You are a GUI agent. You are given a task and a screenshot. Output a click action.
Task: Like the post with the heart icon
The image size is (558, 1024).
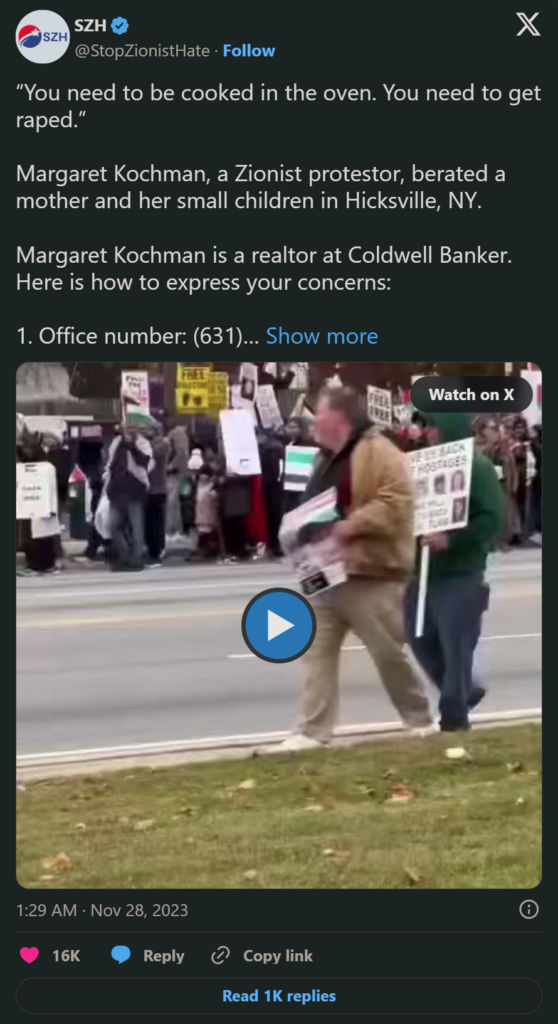coord(29,955)
